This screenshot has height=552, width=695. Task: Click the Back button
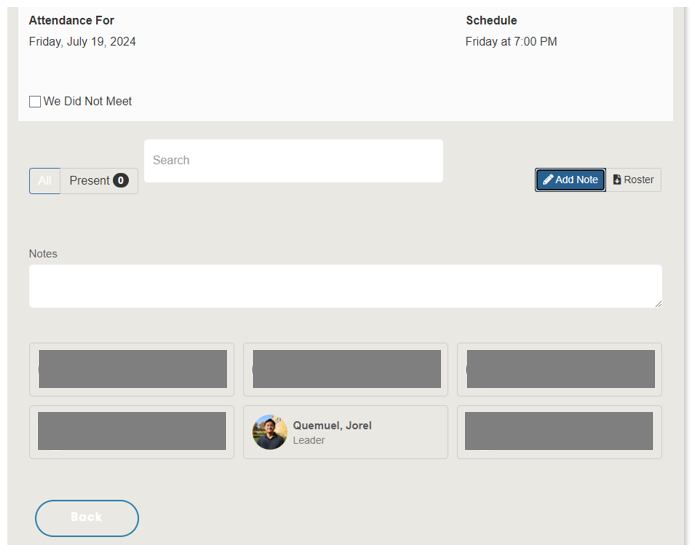(87, 518)
